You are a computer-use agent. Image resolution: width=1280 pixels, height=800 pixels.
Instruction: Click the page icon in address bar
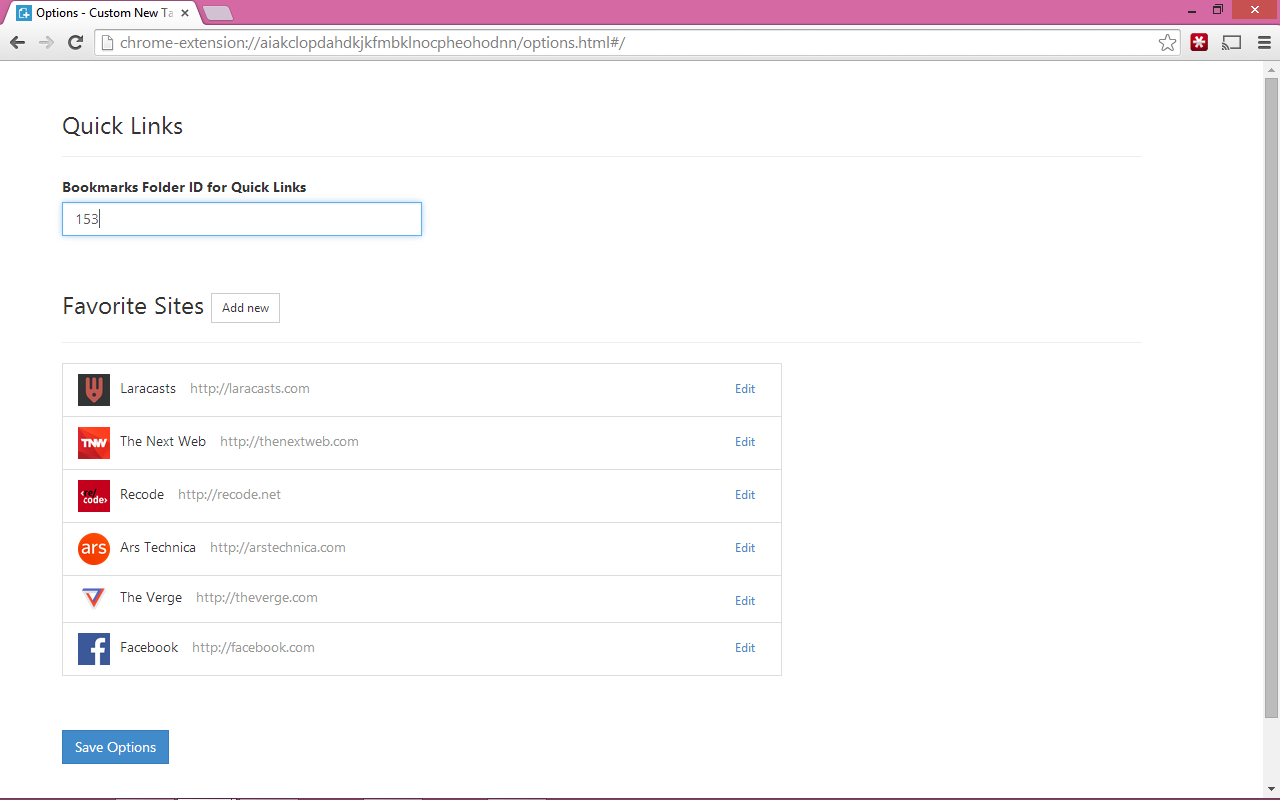[107, 42]
